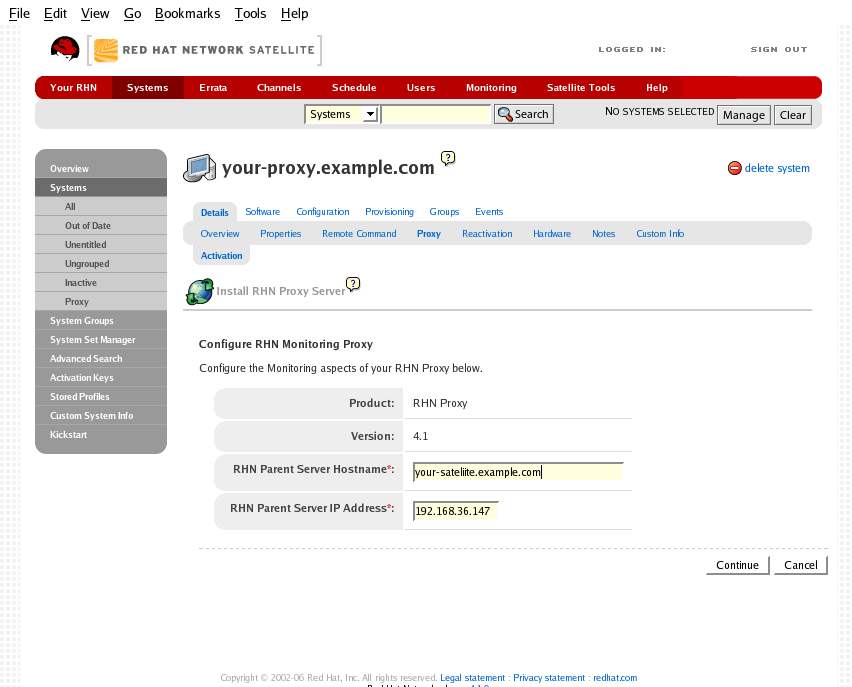This screenshot has height=687, width=852.
Task: Open the Overview sub-tab under Details
Action: (220, 234)
